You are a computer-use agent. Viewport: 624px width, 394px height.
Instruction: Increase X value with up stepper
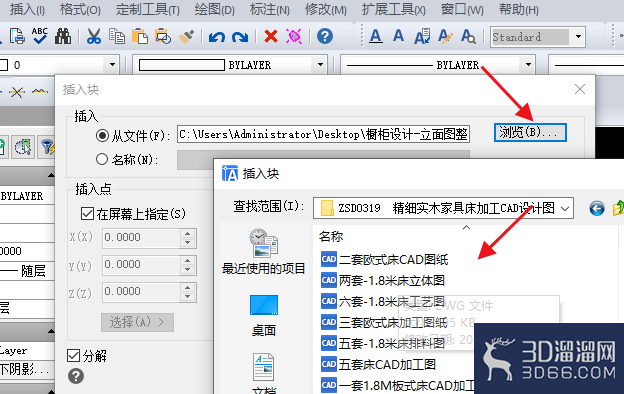(x=187, y=233)
